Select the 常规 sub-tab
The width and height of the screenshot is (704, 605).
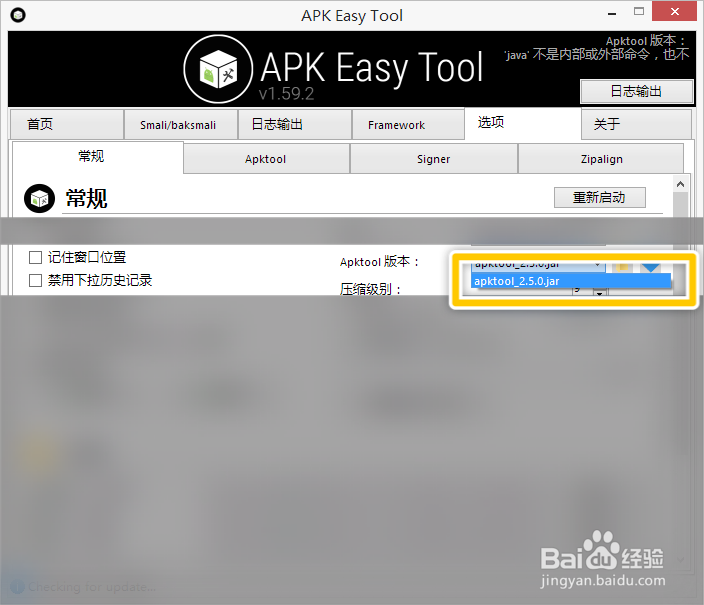coord(98,157)
